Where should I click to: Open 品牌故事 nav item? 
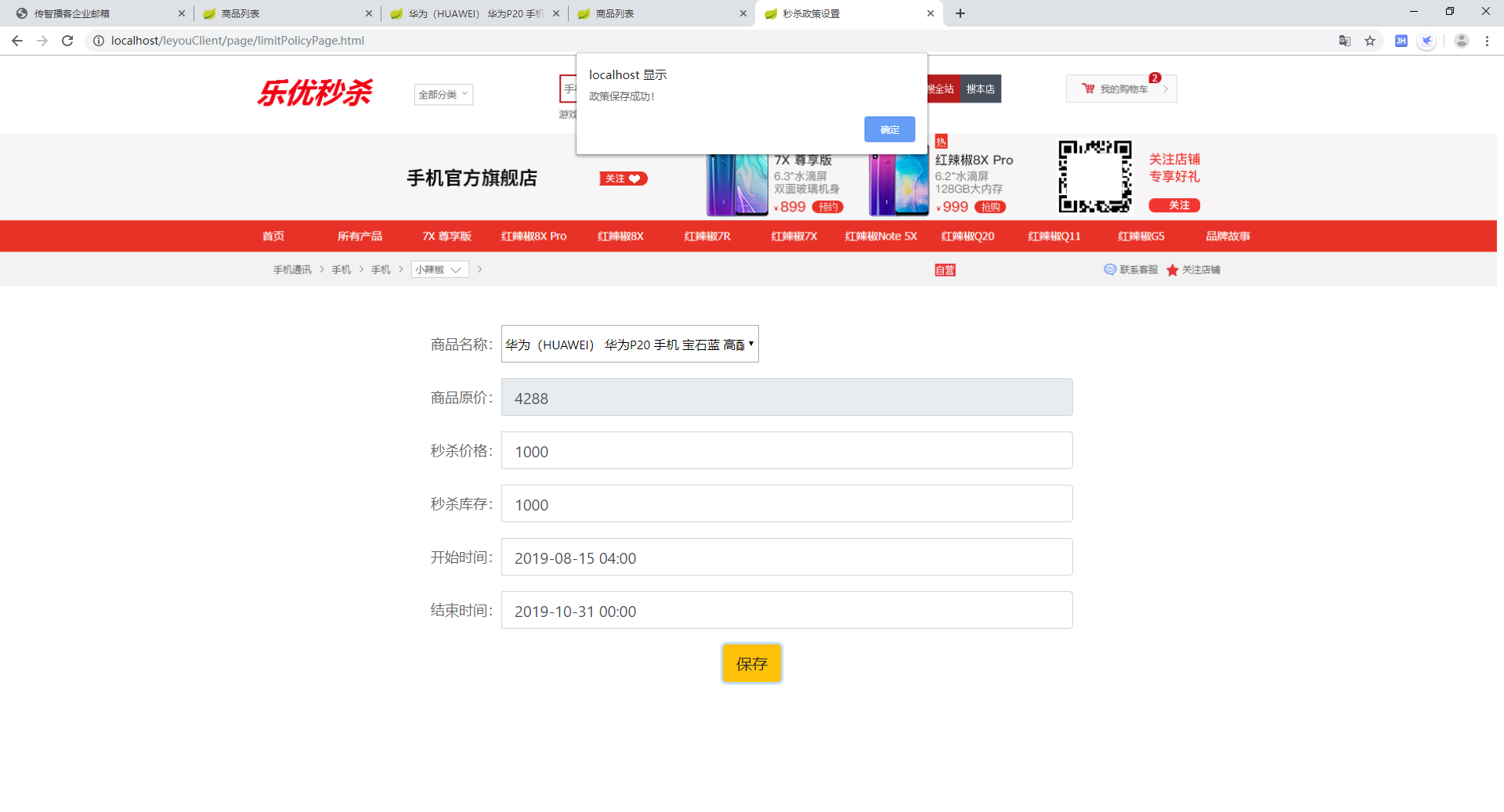click(1227, 236)
